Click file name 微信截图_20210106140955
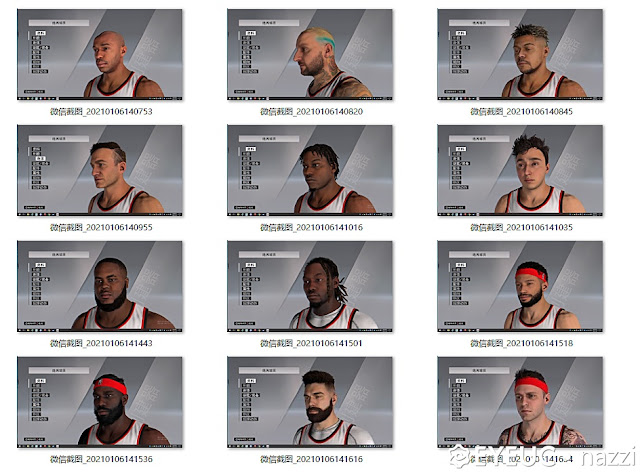The image size is (640, 475). tap(101, 227)
